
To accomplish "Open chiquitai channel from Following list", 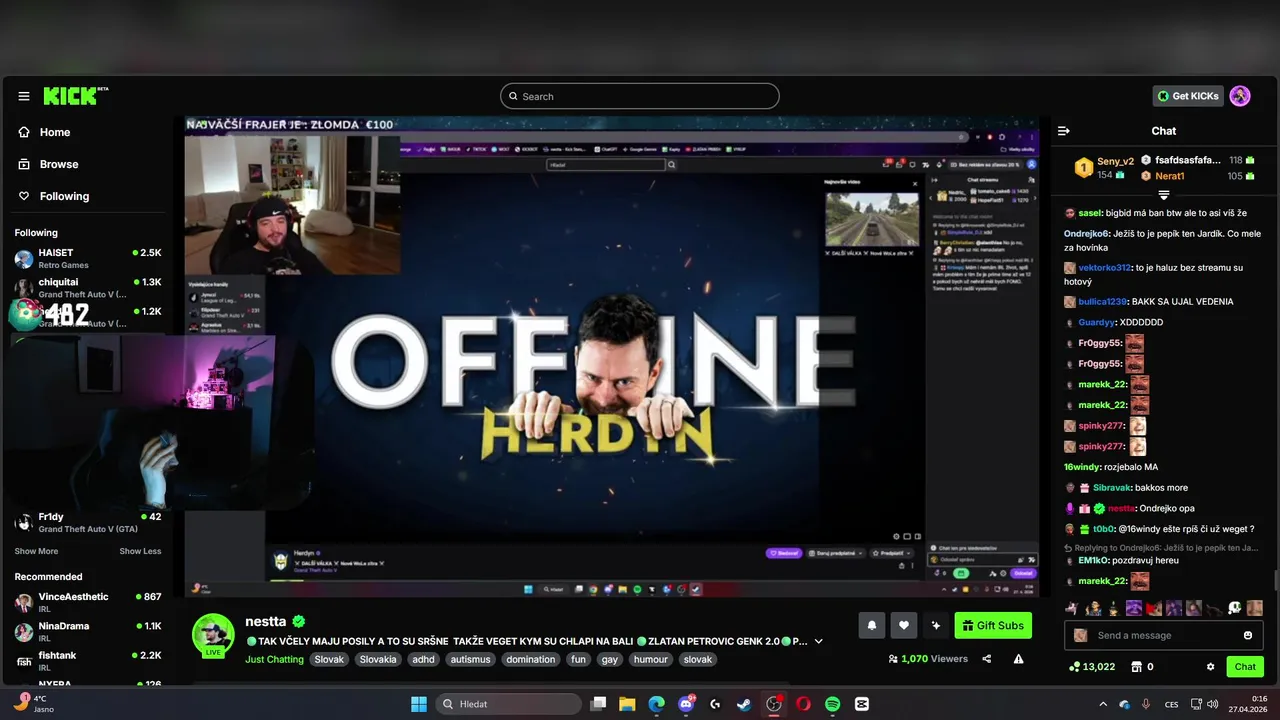I will coord(88,287).
